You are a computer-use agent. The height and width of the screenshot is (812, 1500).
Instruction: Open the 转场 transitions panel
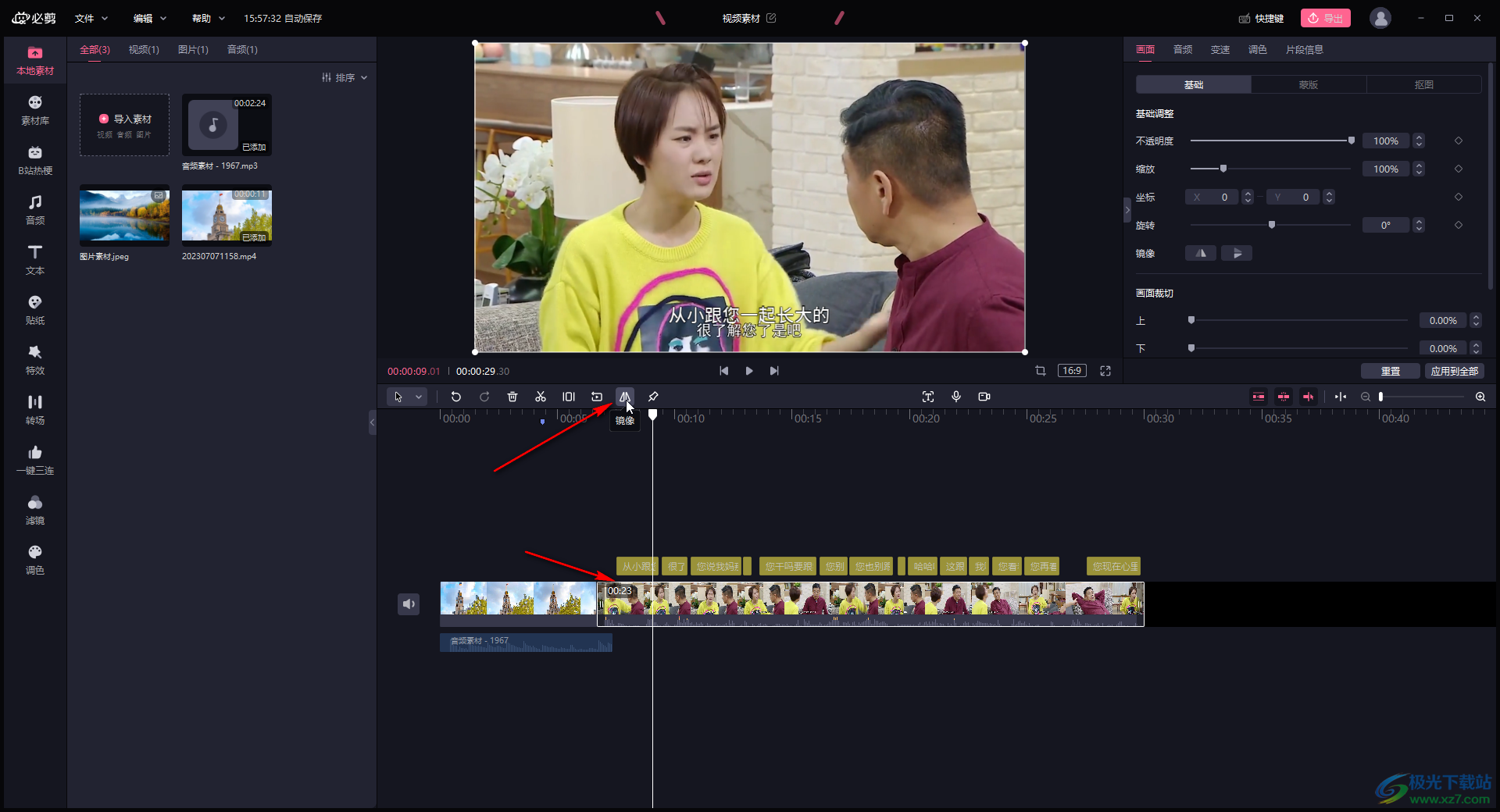pos(35,411)
